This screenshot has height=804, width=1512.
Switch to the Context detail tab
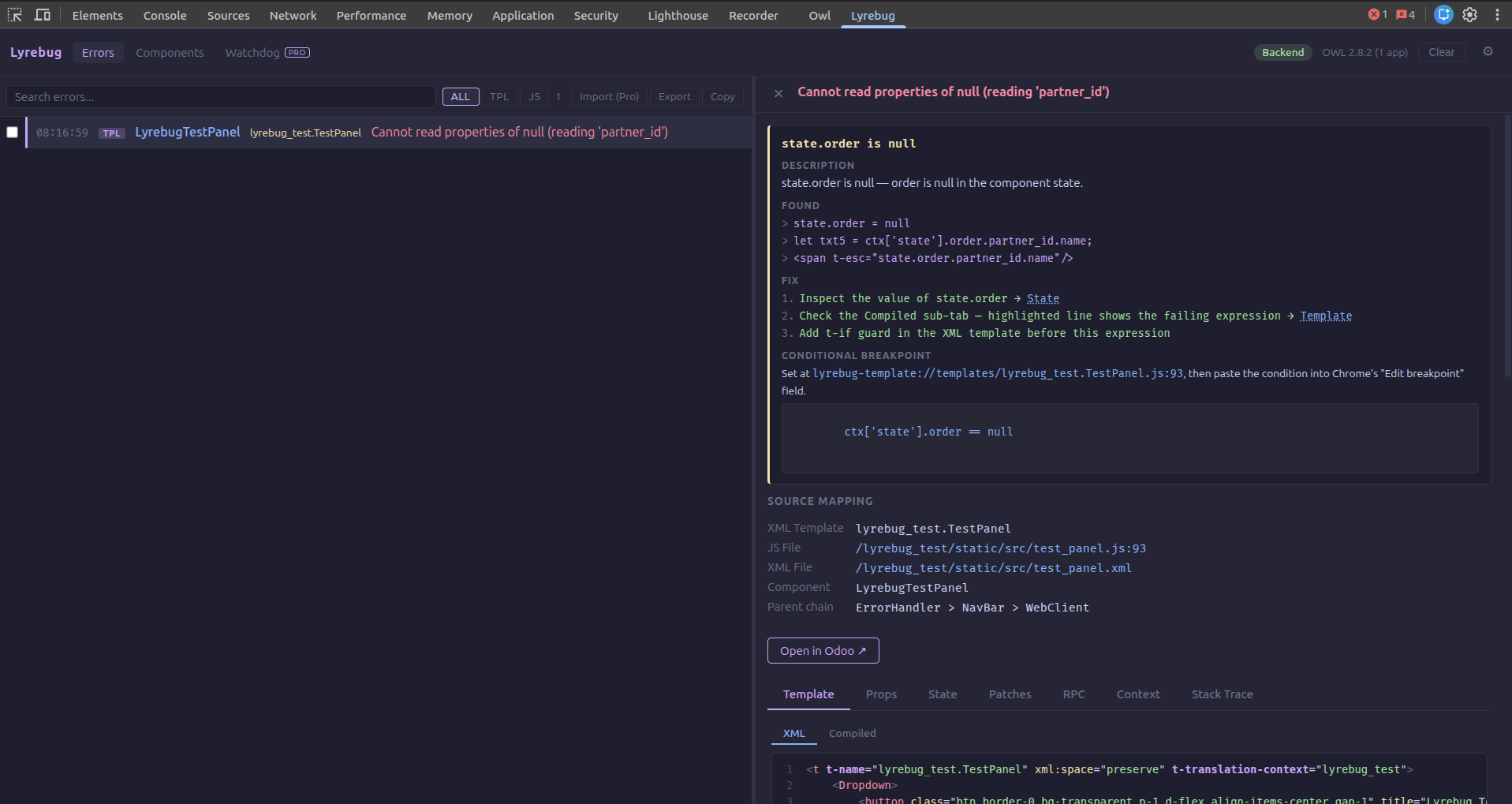(1138, 694)
